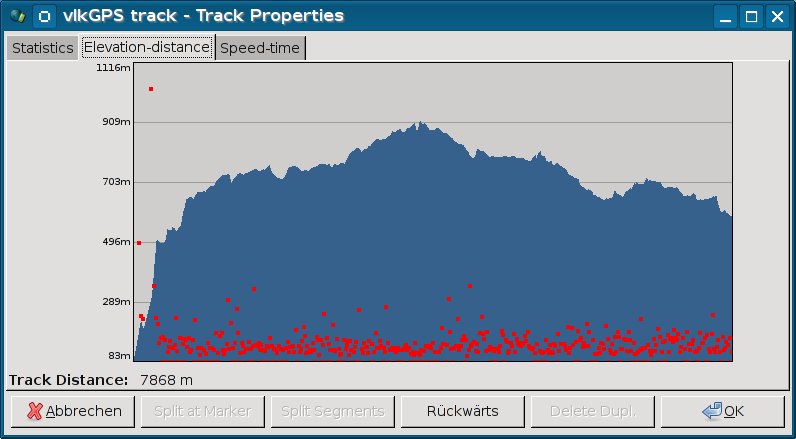Click the red X icon on Abbrechen
This screenshot has height=439, width=796.
tap(35, 411)
